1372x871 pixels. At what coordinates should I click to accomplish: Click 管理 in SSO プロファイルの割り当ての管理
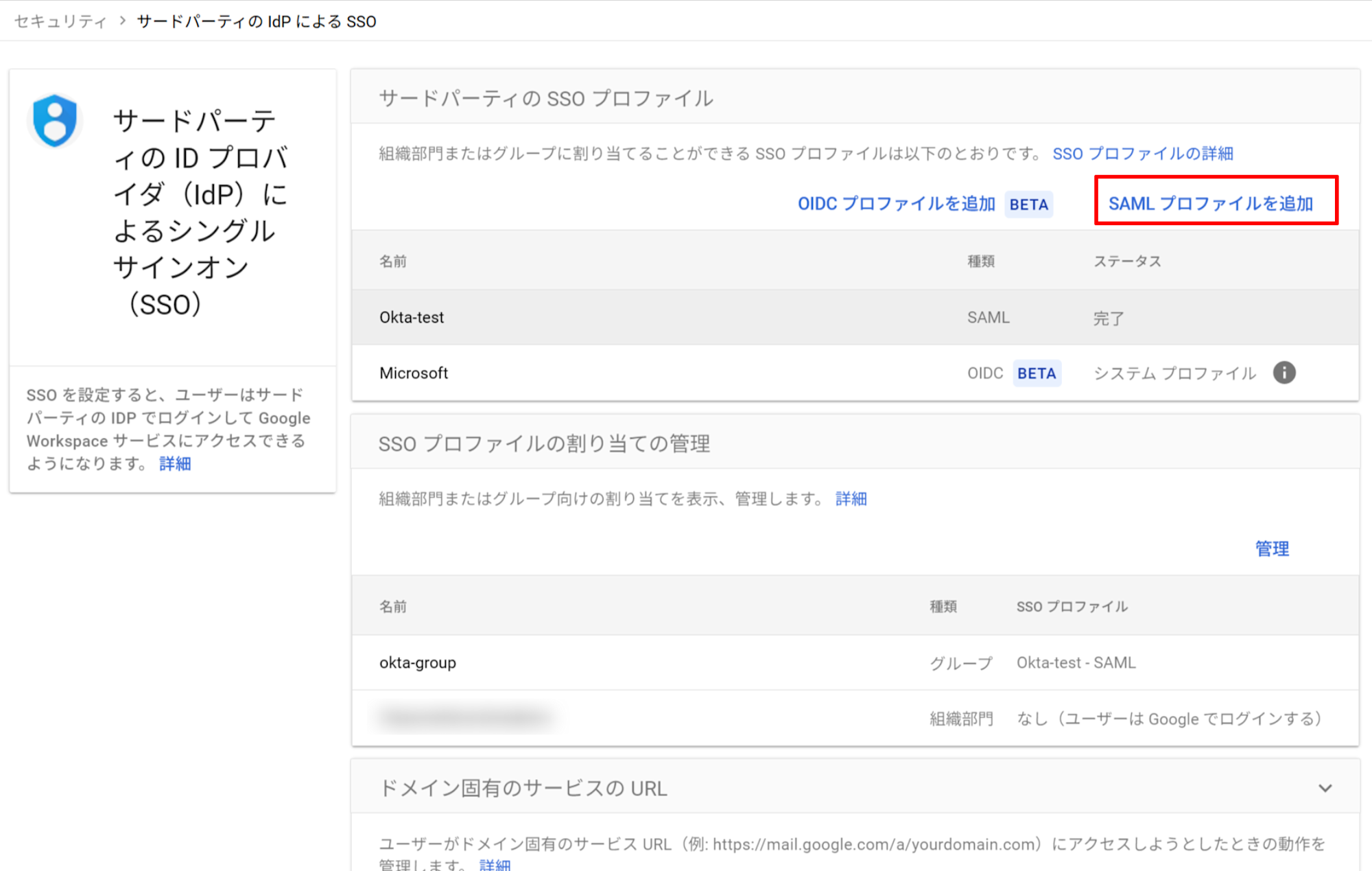1272,548
